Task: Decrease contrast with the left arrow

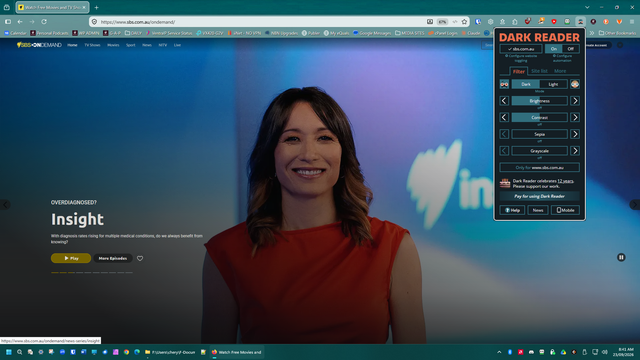Action: 504,118
